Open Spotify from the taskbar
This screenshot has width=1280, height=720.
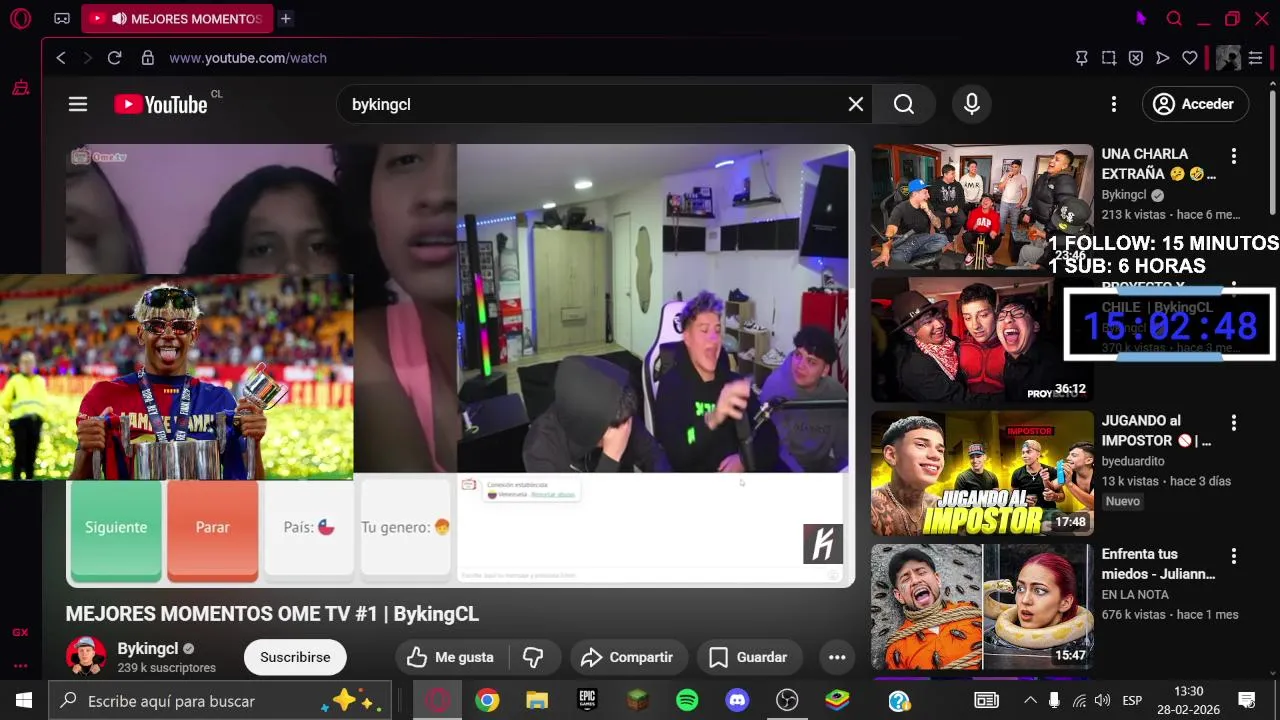[687, 701]
